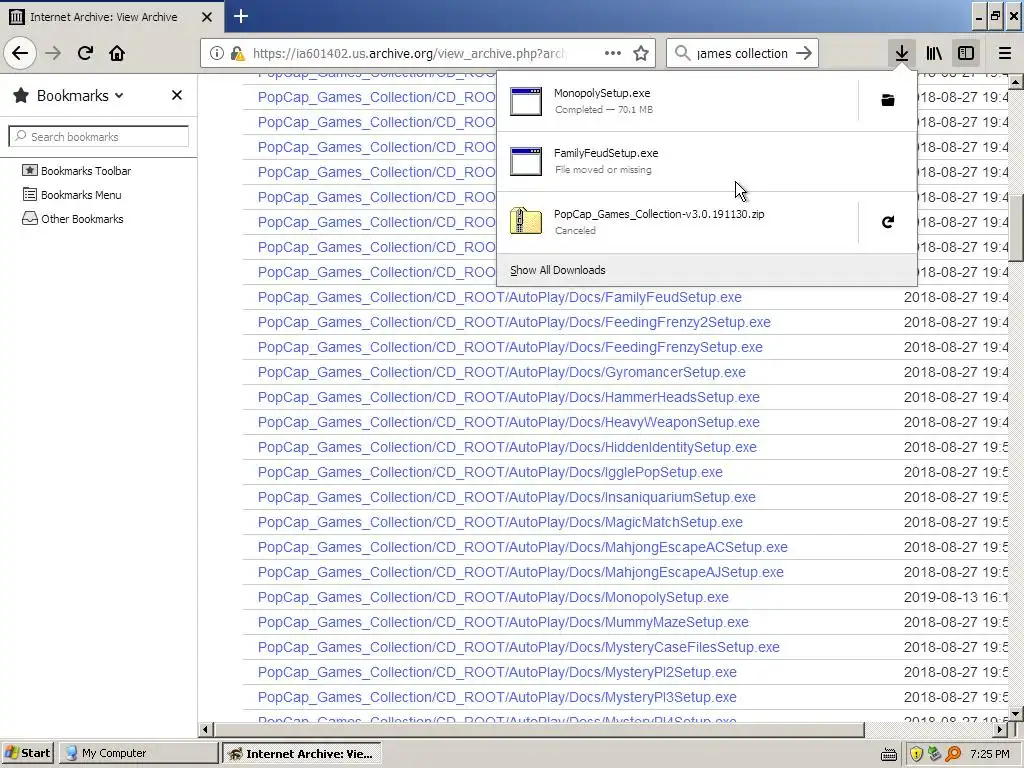Go back to the previous page
Image resolution: width=1024 pixels, height=768 pixels.
(20, 53)
